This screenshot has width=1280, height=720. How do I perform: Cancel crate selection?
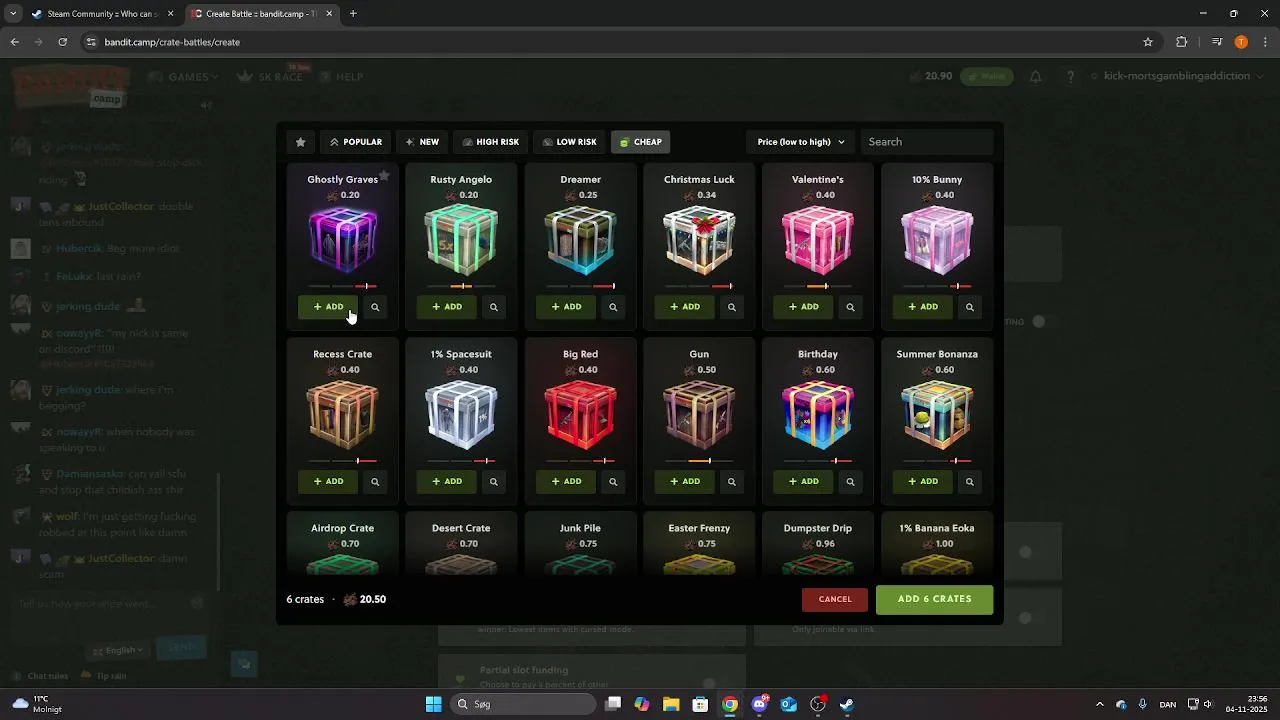point(835,599)
